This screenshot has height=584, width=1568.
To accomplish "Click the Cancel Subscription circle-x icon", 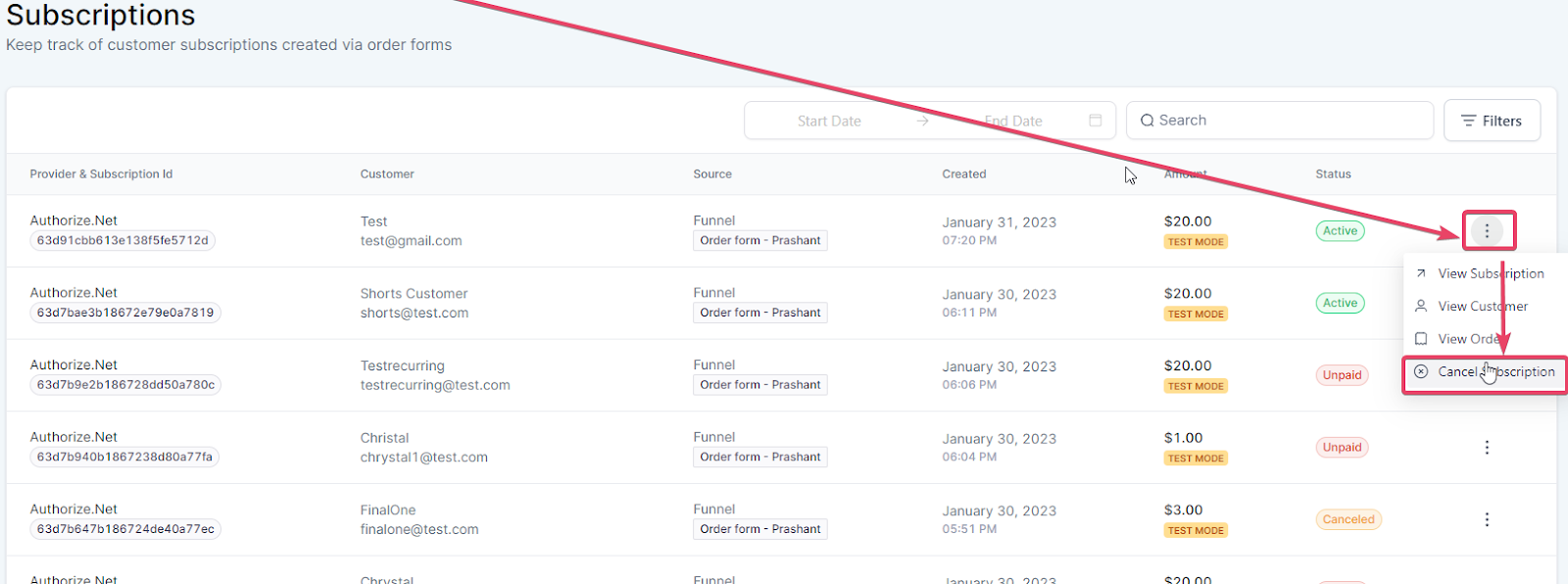I will coord(1421,372).
